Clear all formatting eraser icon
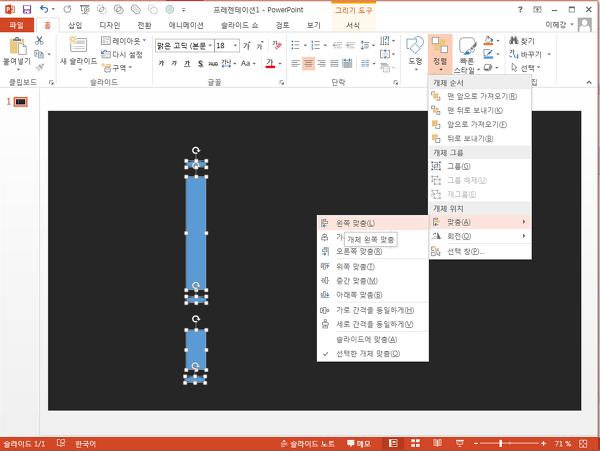 [277, 46]
